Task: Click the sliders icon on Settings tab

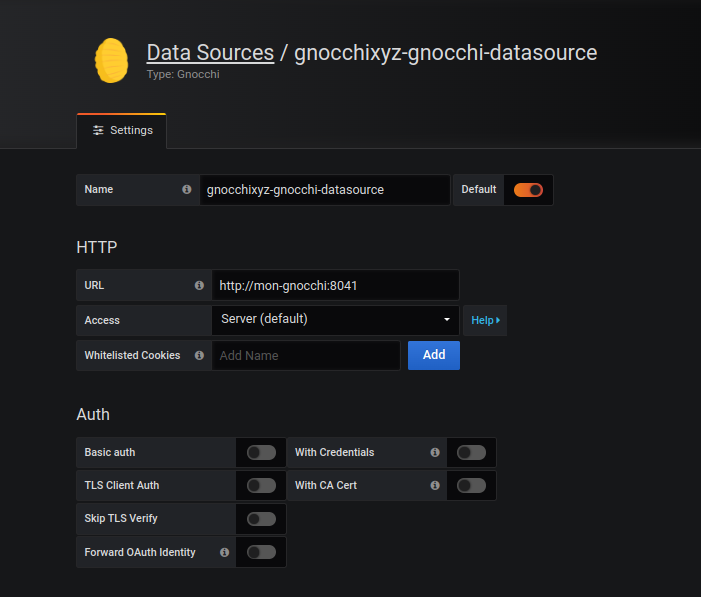Action: 98,130
